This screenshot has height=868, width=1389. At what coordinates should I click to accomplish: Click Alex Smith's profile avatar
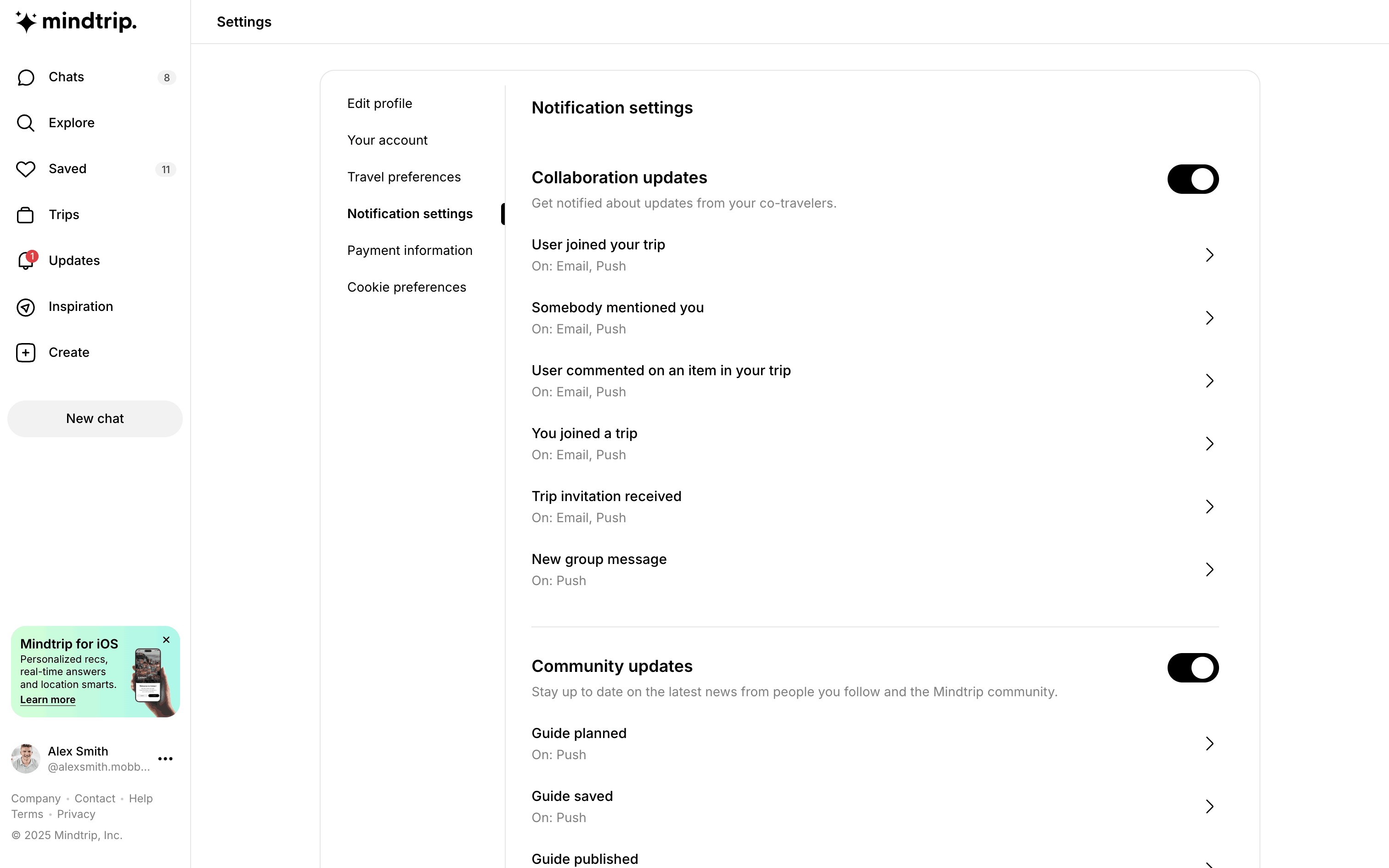26,759
